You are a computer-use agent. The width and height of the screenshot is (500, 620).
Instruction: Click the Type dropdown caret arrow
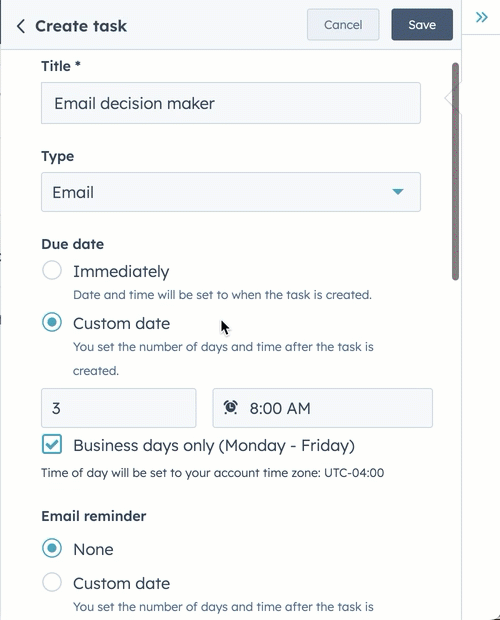398,192
